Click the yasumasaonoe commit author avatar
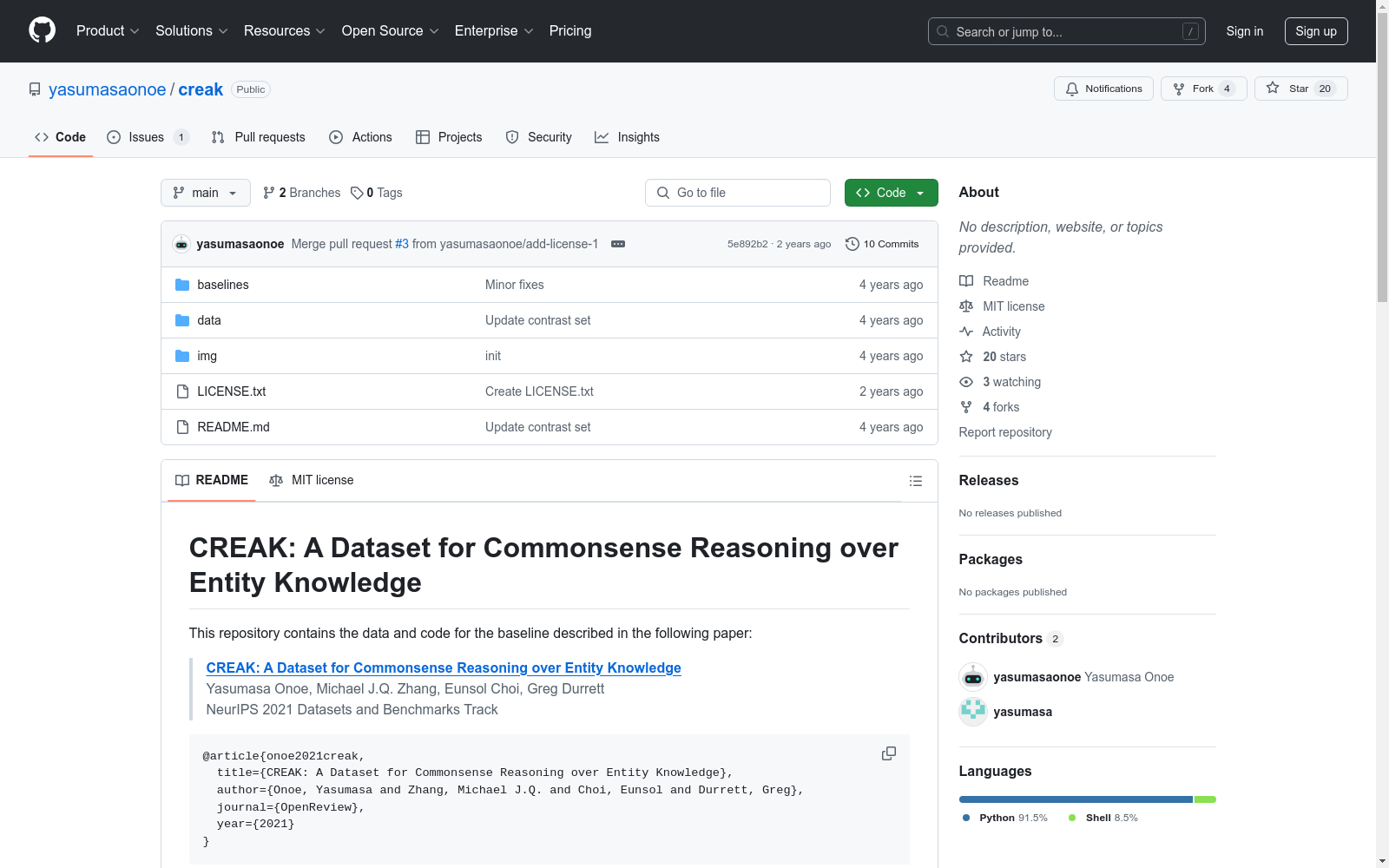The height and width of the screenshot is (868, 1389). (x=181, y=244)
